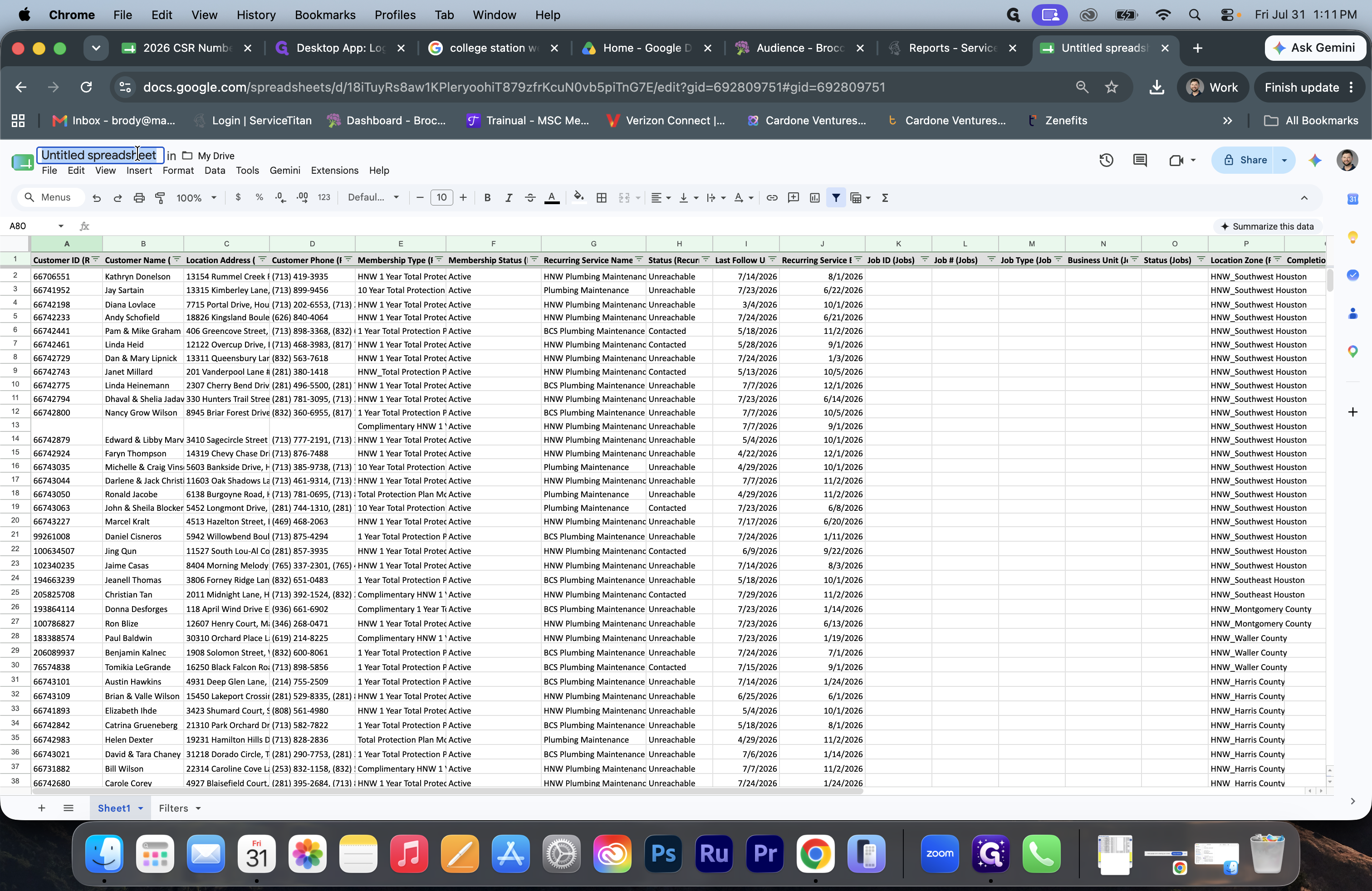The height and width of the screenshot is (891, 1372).
Task: Format as percent icon
Action: click(260, 198)
